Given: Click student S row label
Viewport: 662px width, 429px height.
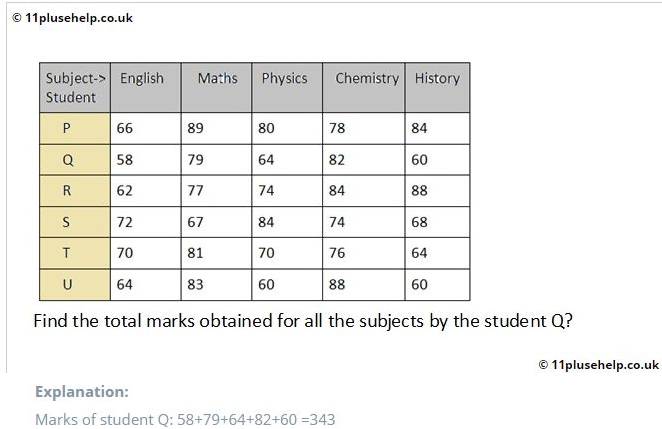Looking at the screenshot, I should click(x=75, y=222).
